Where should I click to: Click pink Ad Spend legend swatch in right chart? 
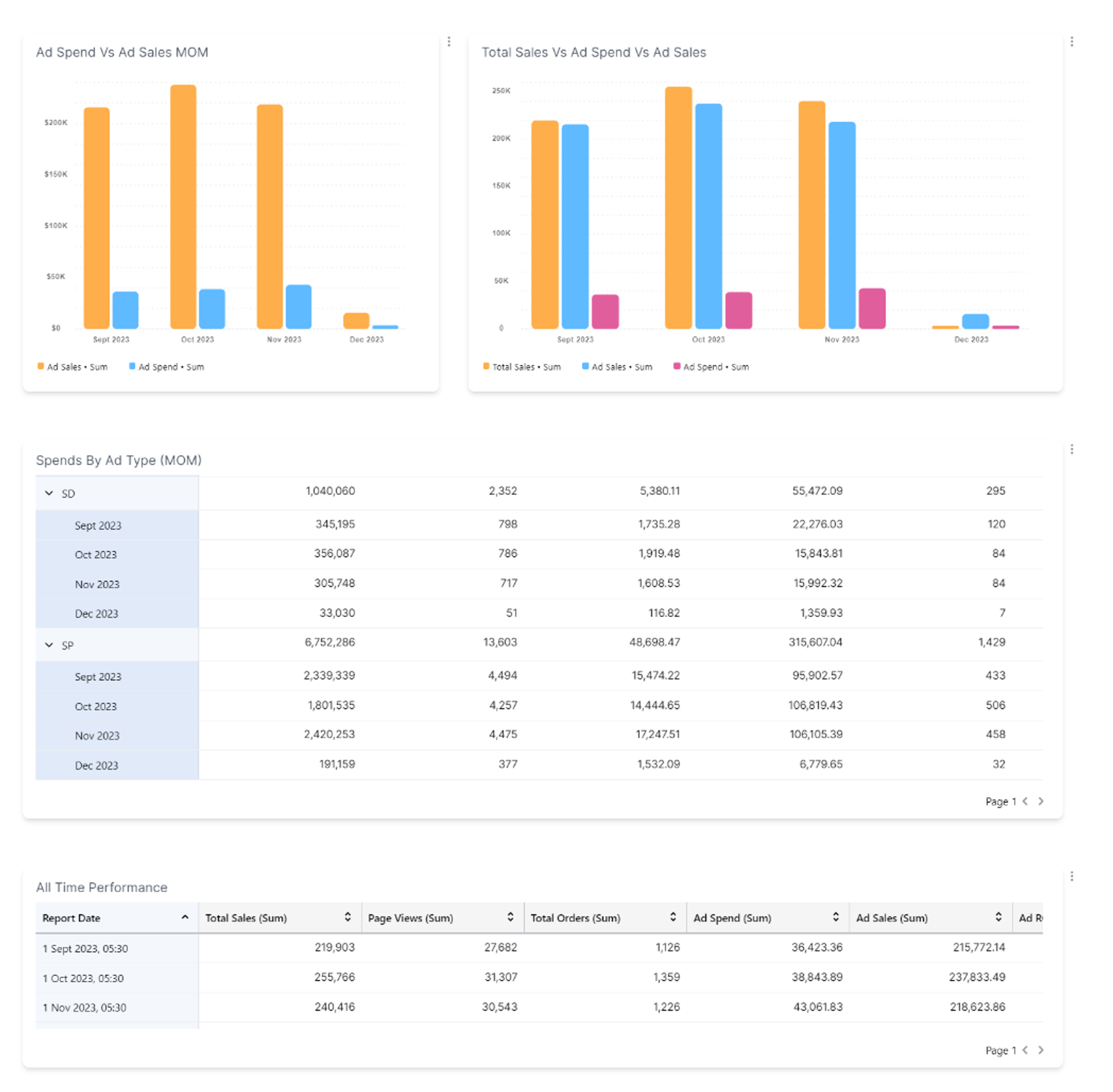tap(676, 366)
